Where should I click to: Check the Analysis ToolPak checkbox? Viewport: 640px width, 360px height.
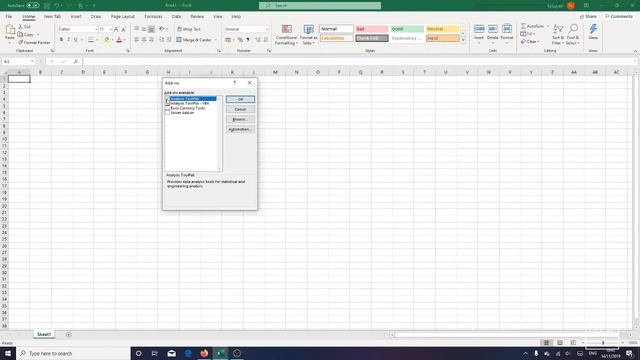(x=167, y=99)
